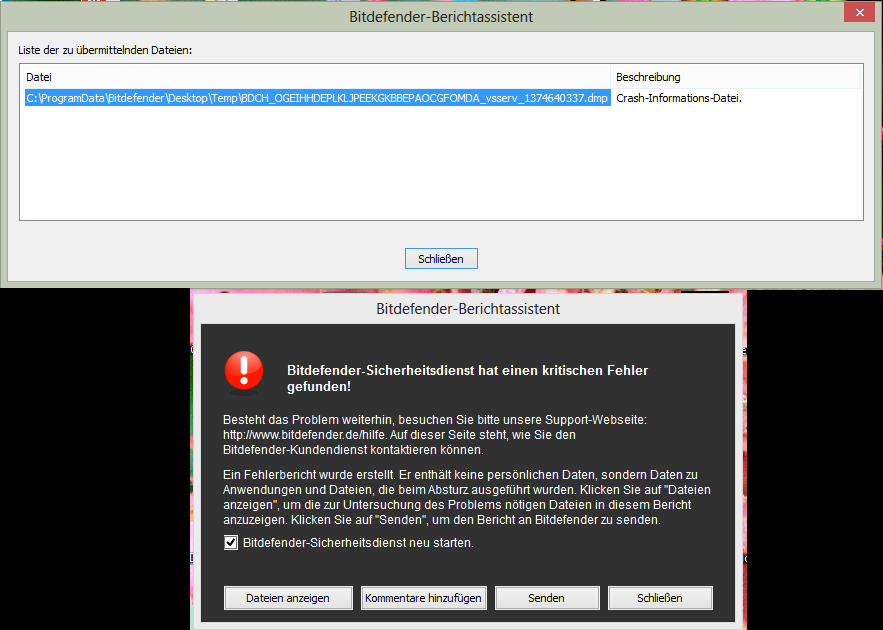
Task: Close the top Berichtassistent window with X
Action: (x=859, y=13)
